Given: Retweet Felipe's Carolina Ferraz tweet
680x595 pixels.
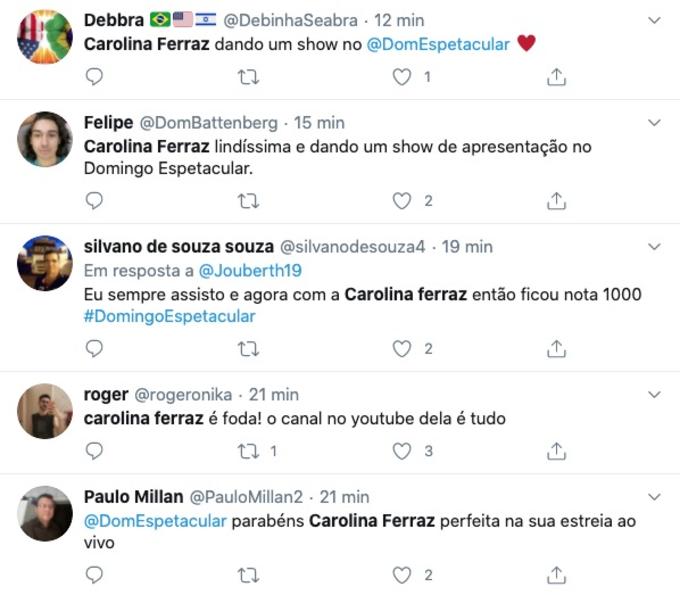Looking at the screenshot, I should pos(248,201).
